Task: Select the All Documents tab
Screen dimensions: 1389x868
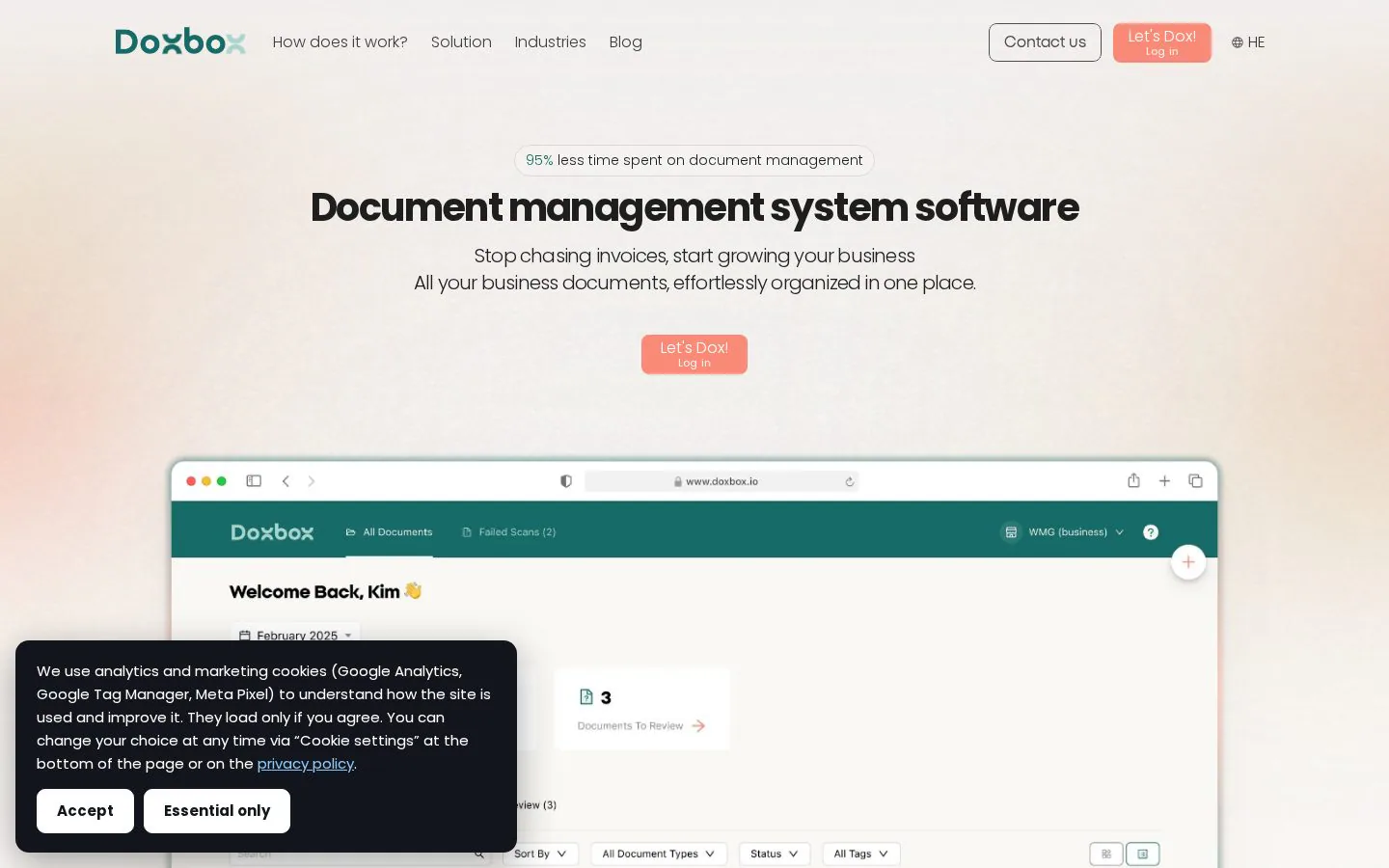Action: pyautogui.click(x=389, y=532)
